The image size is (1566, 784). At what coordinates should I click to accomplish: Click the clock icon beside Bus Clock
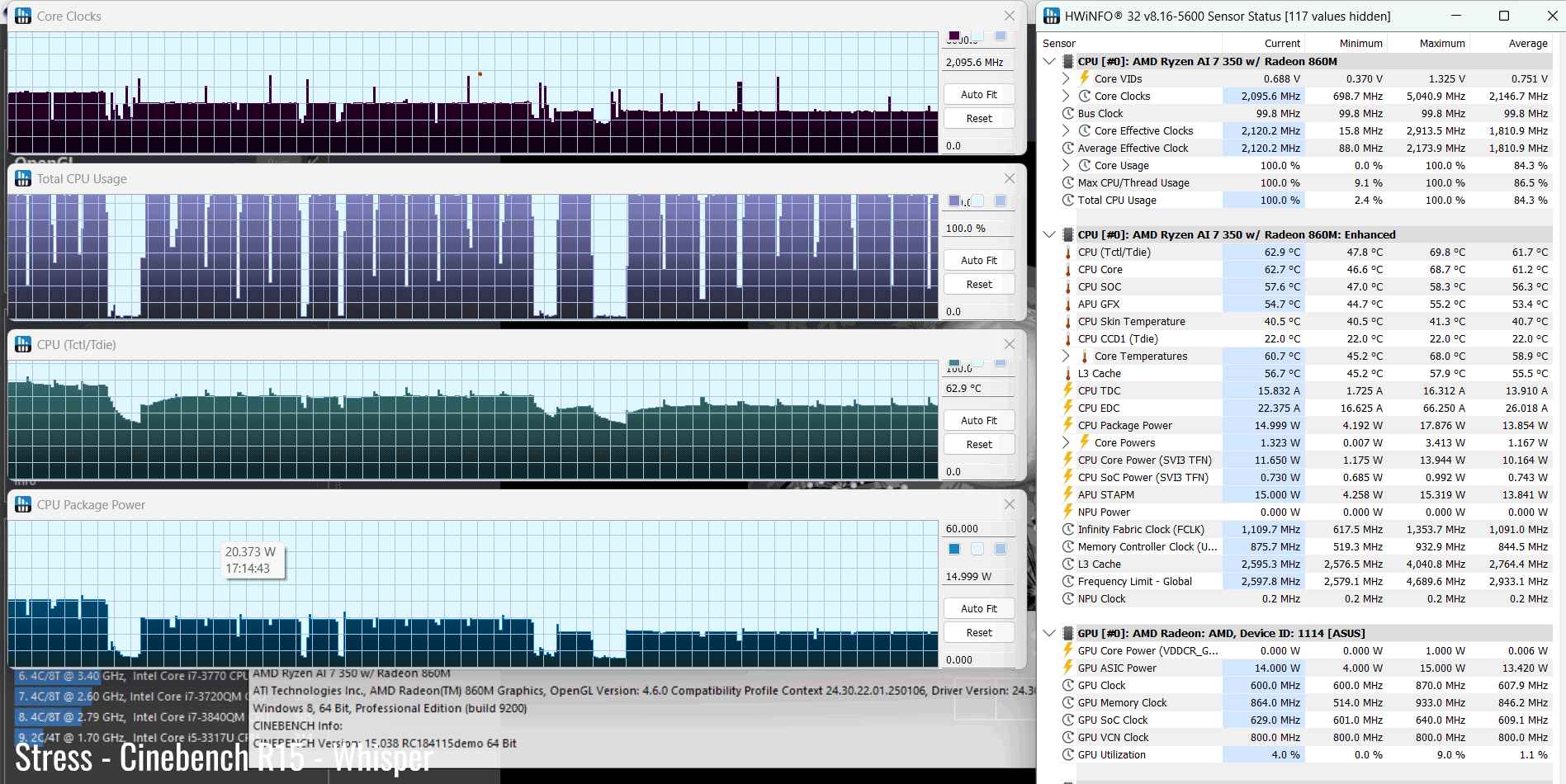tap(1068, 113)
